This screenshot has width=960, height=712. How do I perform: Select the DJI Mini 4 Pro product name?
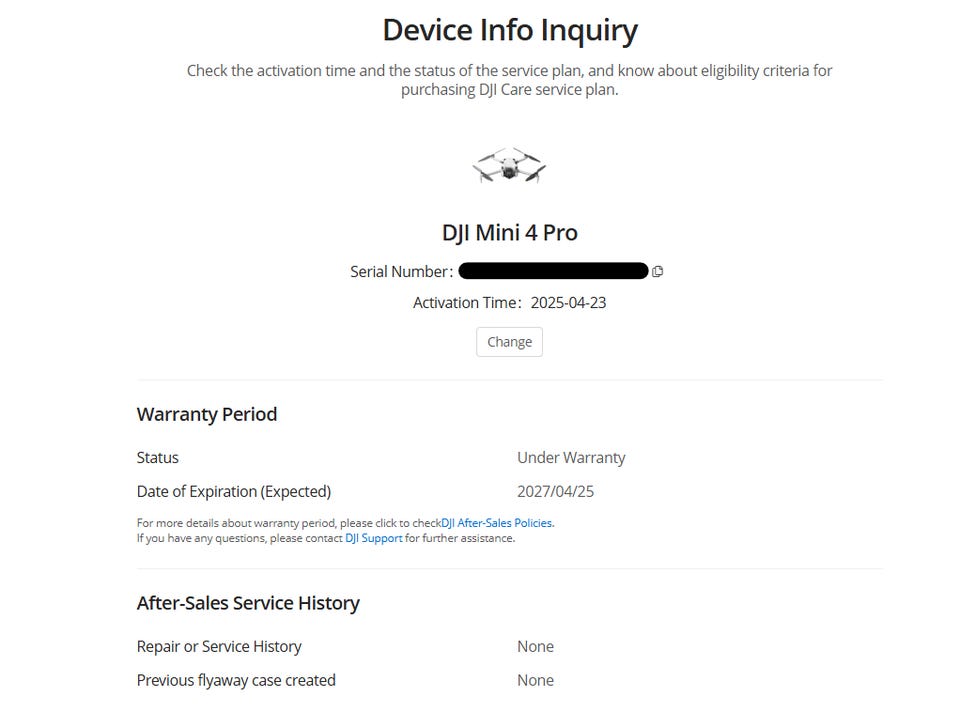tap(509, 233)
